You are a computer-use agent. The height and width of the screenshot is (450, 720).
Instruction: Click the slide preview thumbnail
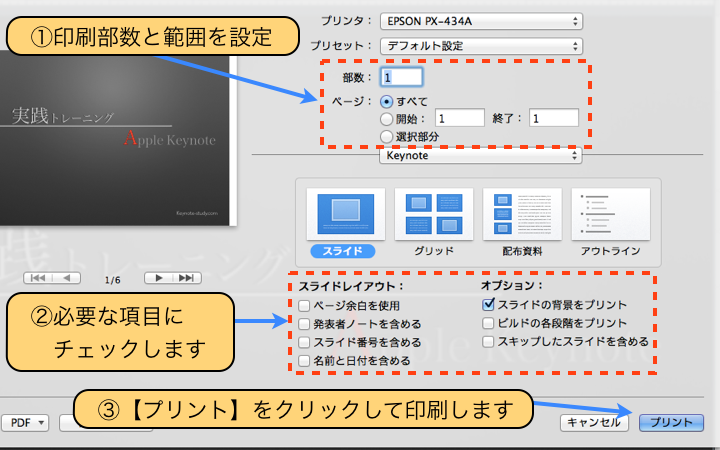[x=117, y=138]
